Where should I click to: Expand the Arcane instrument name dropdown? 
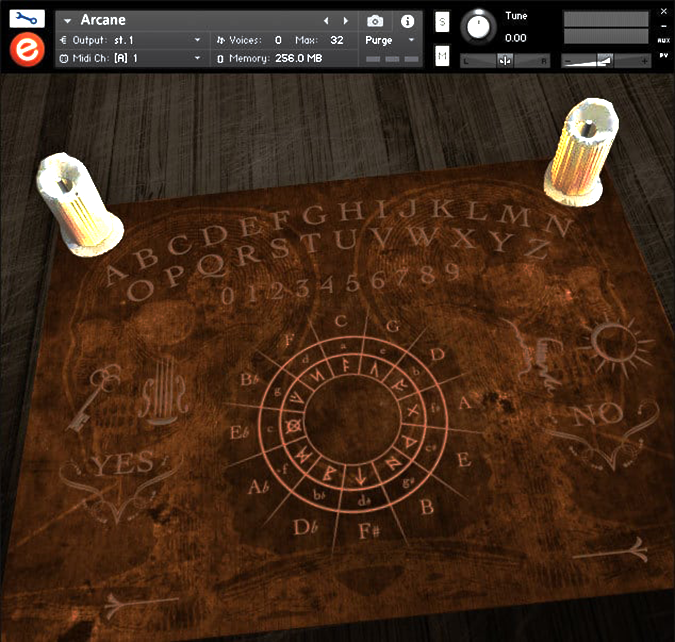67,21
